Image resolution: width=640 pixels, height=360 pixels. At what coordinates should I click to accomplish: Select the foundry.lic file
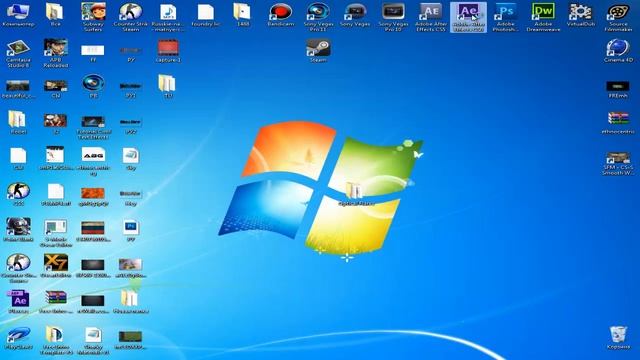[205, 15]
